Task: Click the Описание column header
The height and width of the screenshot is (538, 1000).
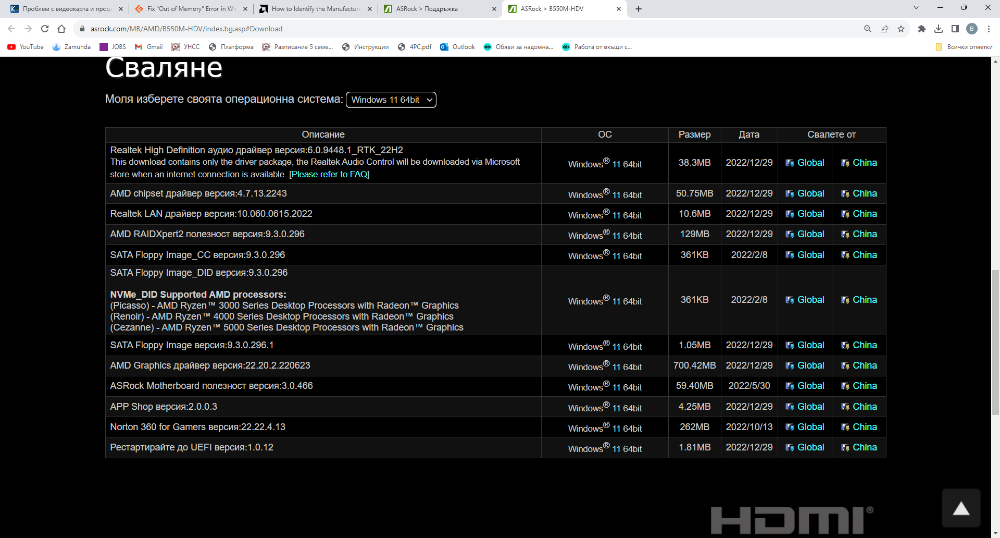Action: pos(323,134)
